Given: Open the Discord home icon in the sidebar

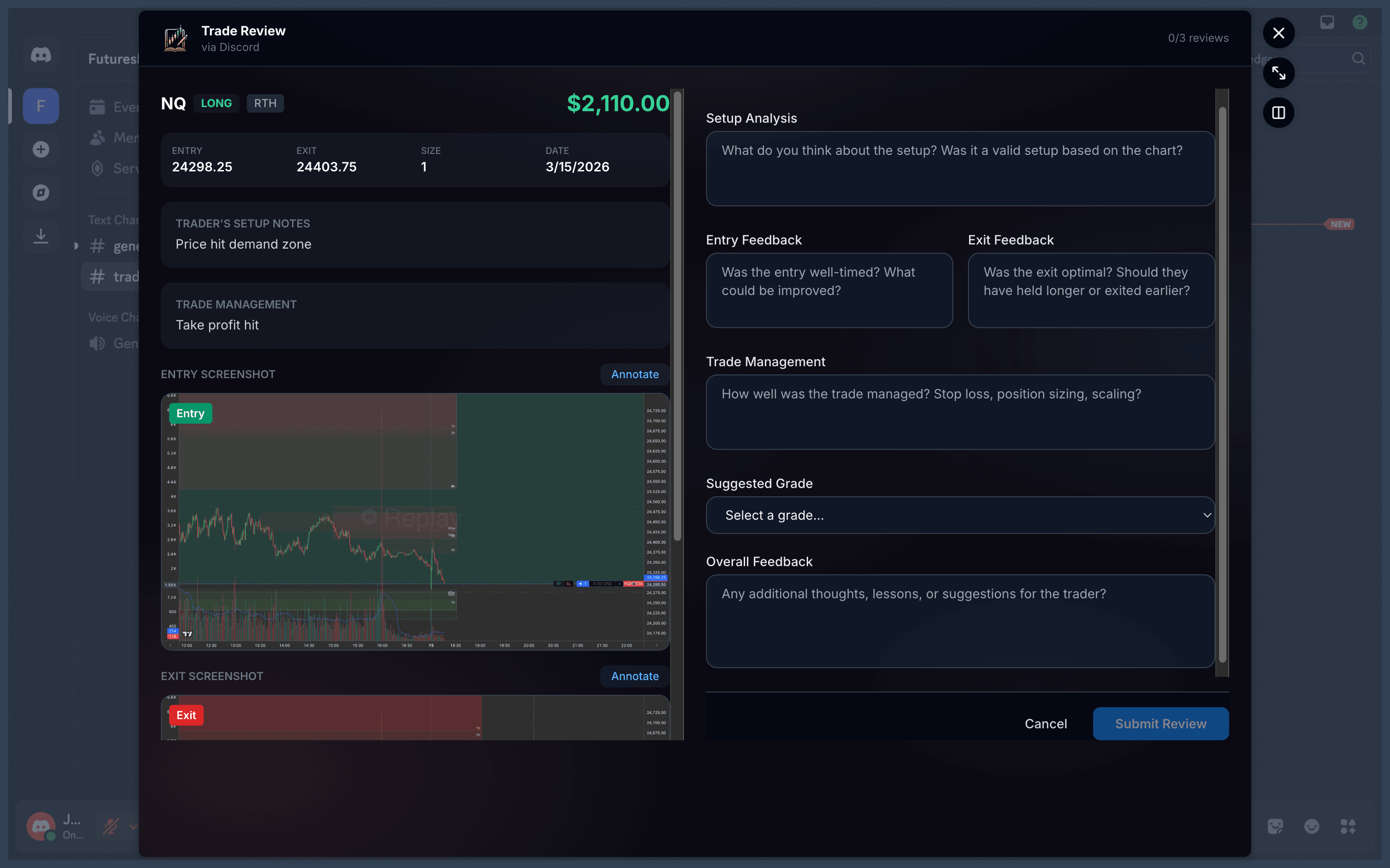Looking at the screenshot, I should click(x=41, y=55).
